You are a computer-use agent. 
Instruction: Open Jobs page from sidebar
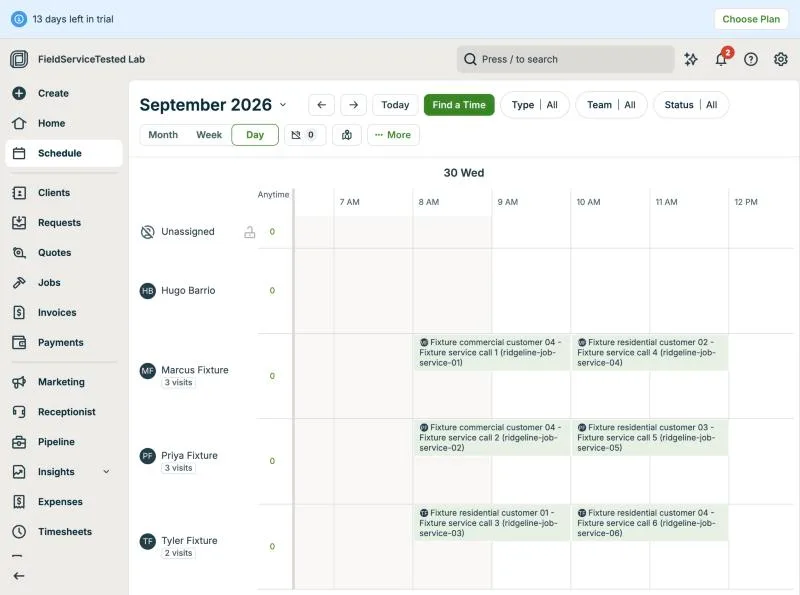(x=64, y=283)
